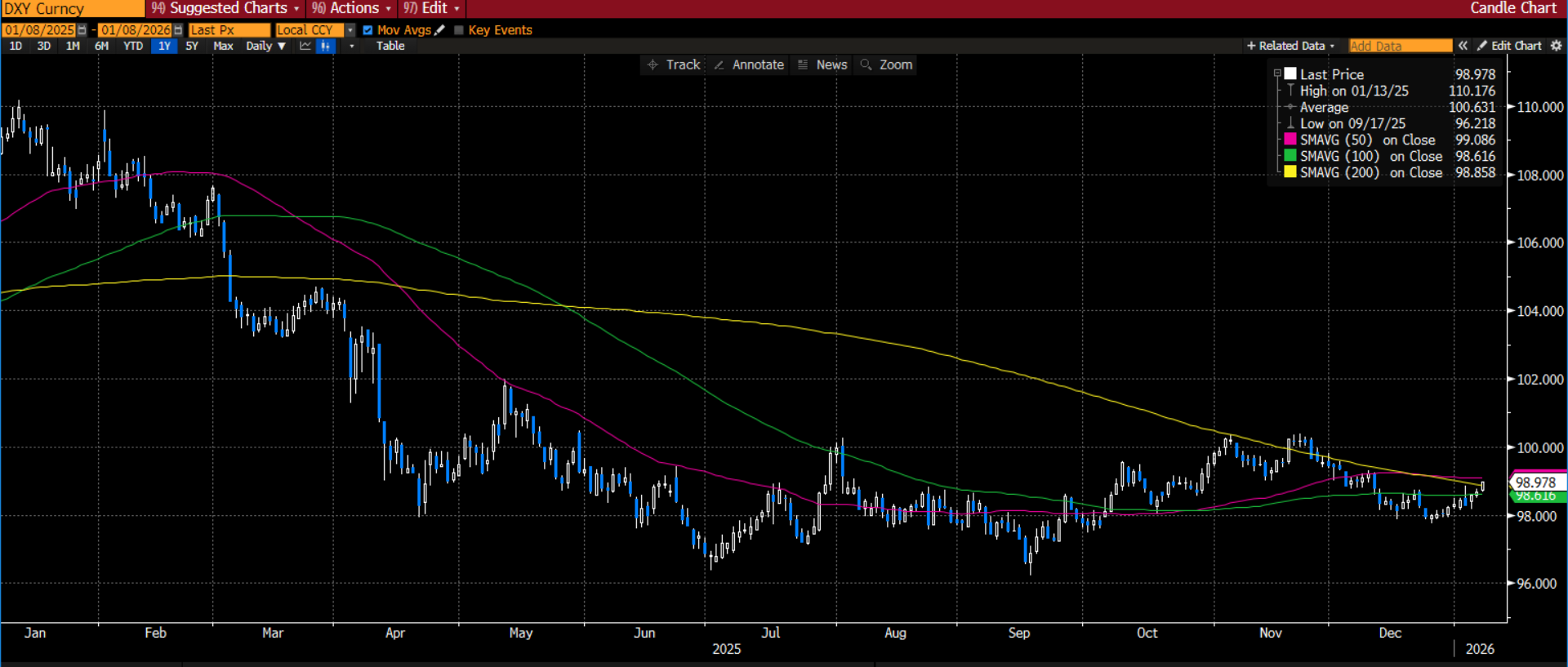Enable the Key Events checkbox
Screen dimensions: 1568x667
pos(458,30)
